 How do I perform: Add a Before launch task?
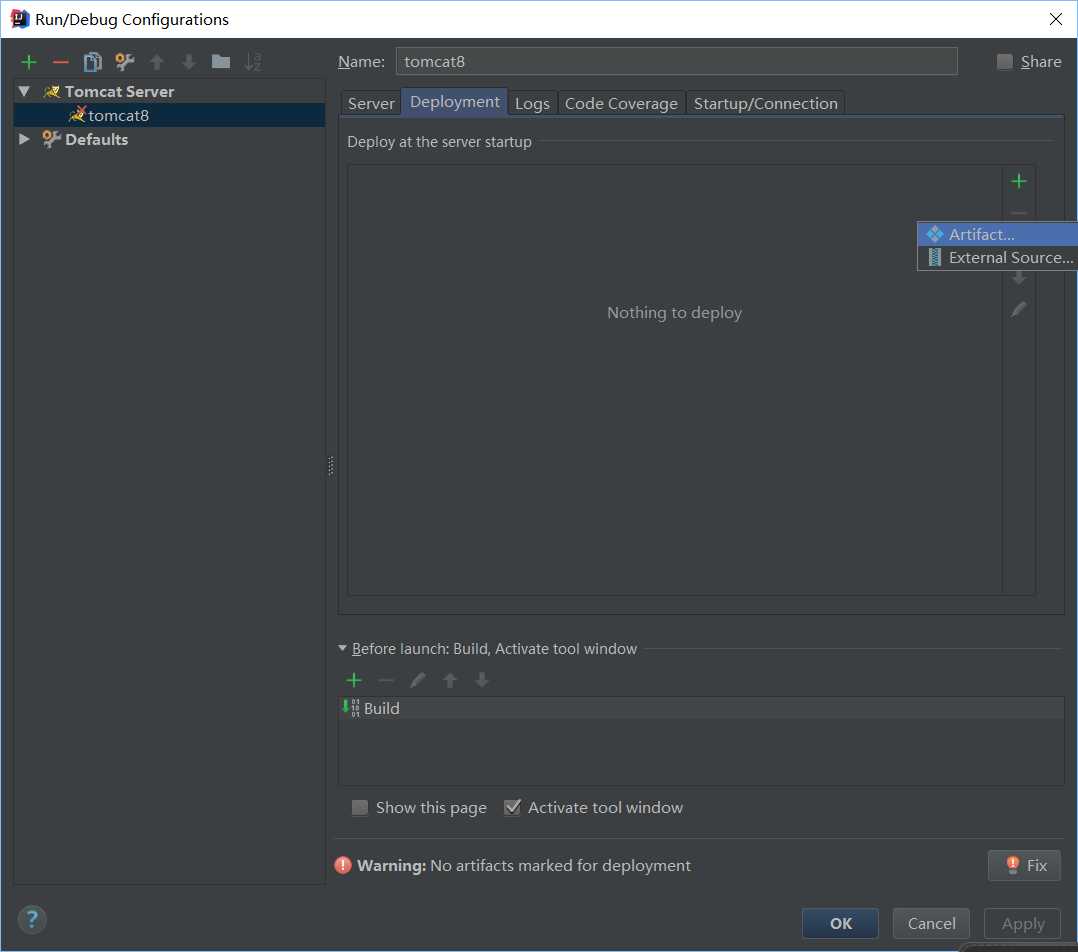(354, 680)
